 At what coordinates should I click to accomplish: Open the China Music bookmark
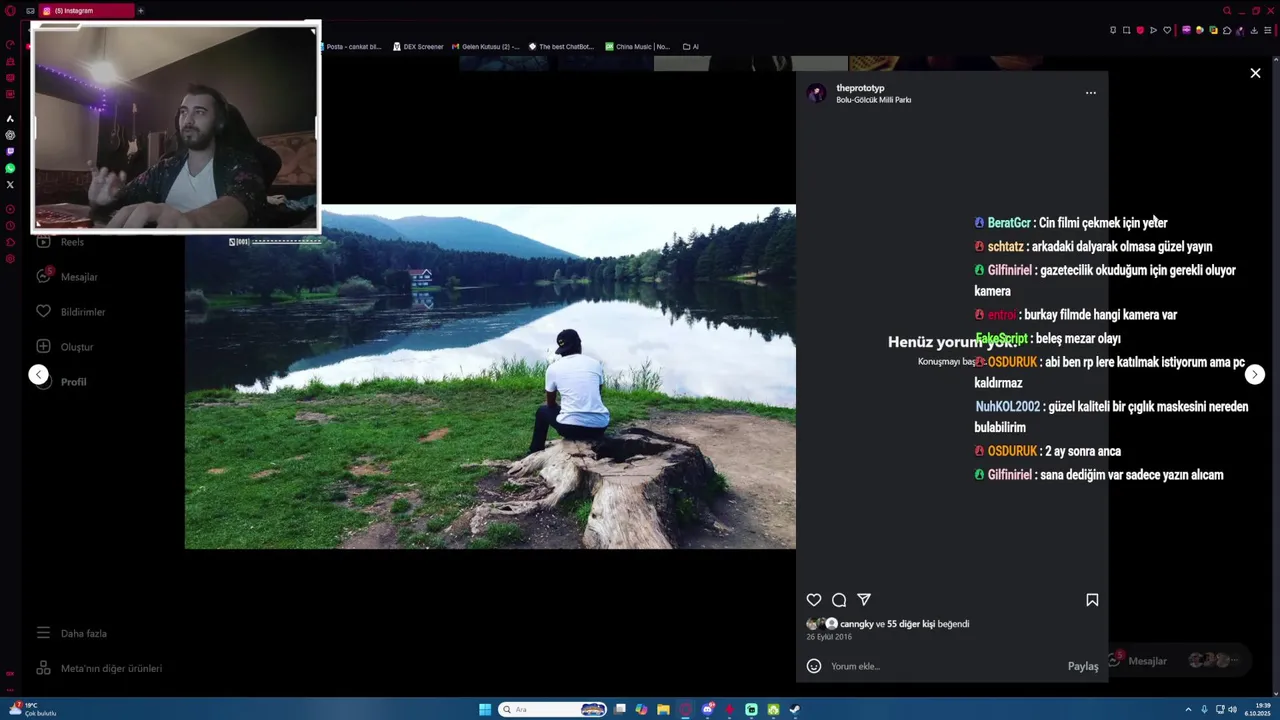coord(637,46)
